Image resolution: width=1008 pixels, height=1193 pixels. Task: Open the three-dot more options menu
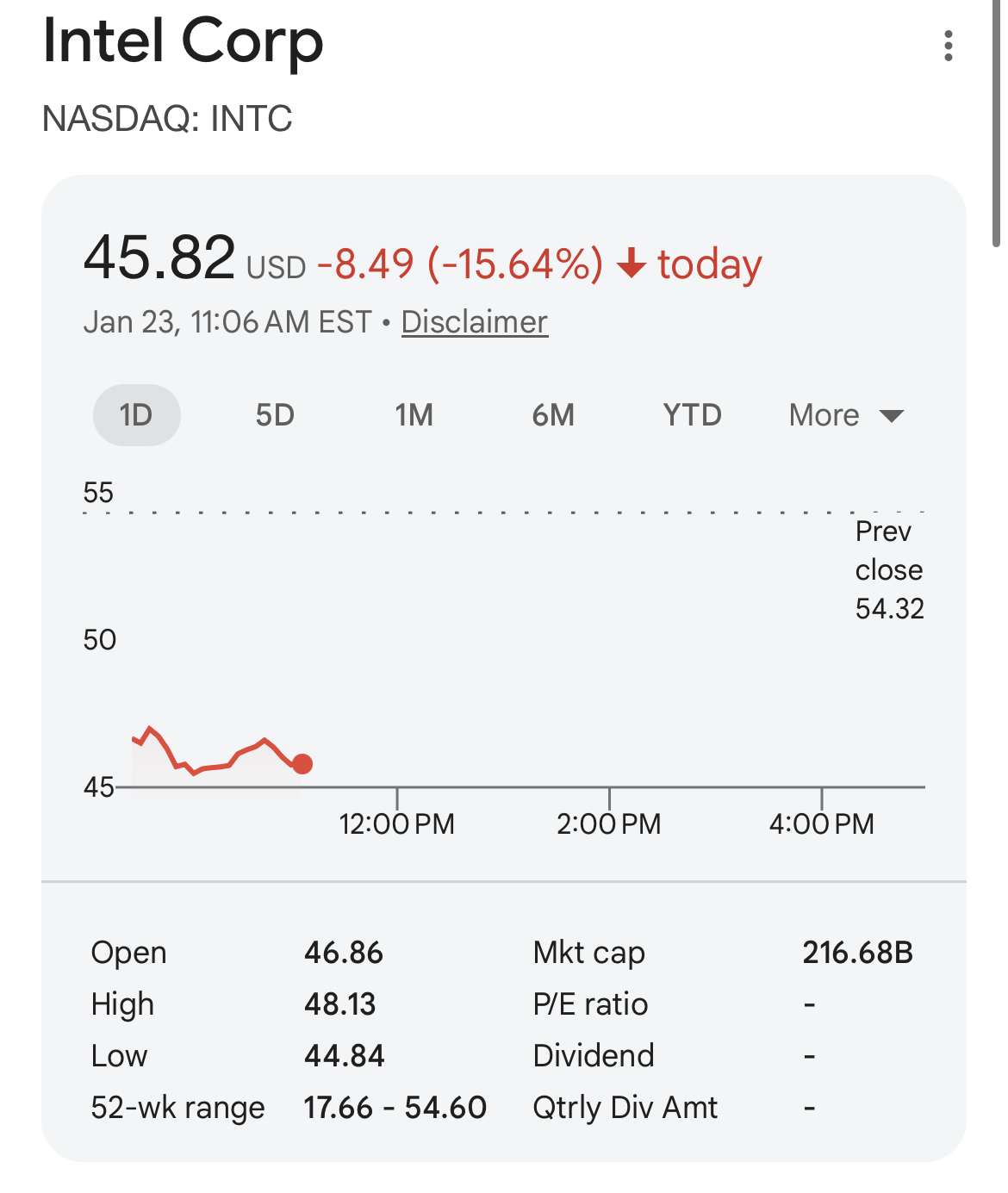pos(948,46)
